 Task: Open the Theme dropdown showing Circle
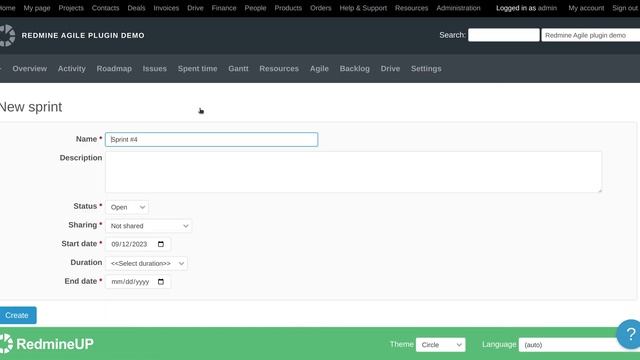(440, 344)
